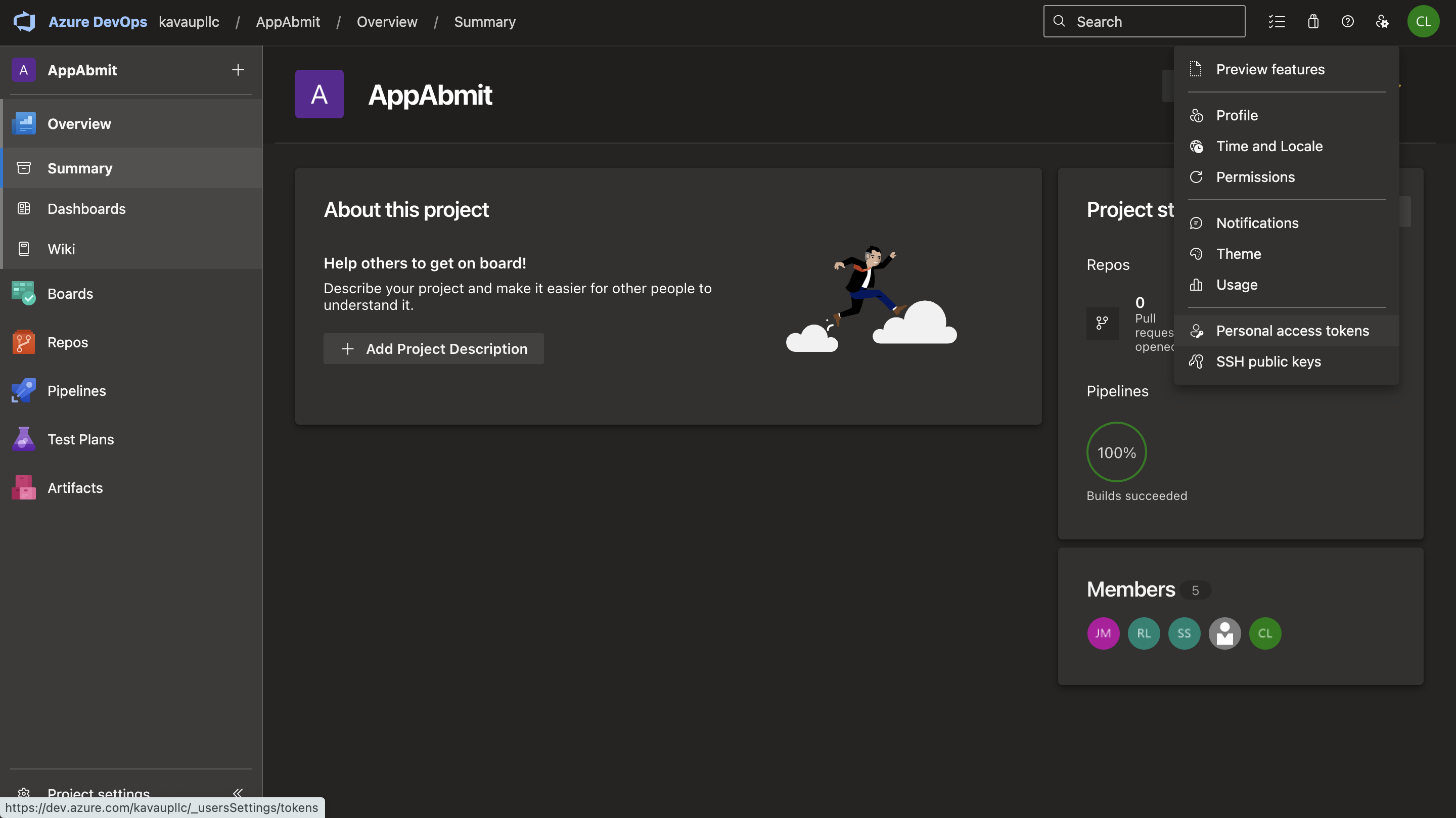The image size is (1456, 818).
Task: Collapse the Overview navigation group
Action: 79,123
